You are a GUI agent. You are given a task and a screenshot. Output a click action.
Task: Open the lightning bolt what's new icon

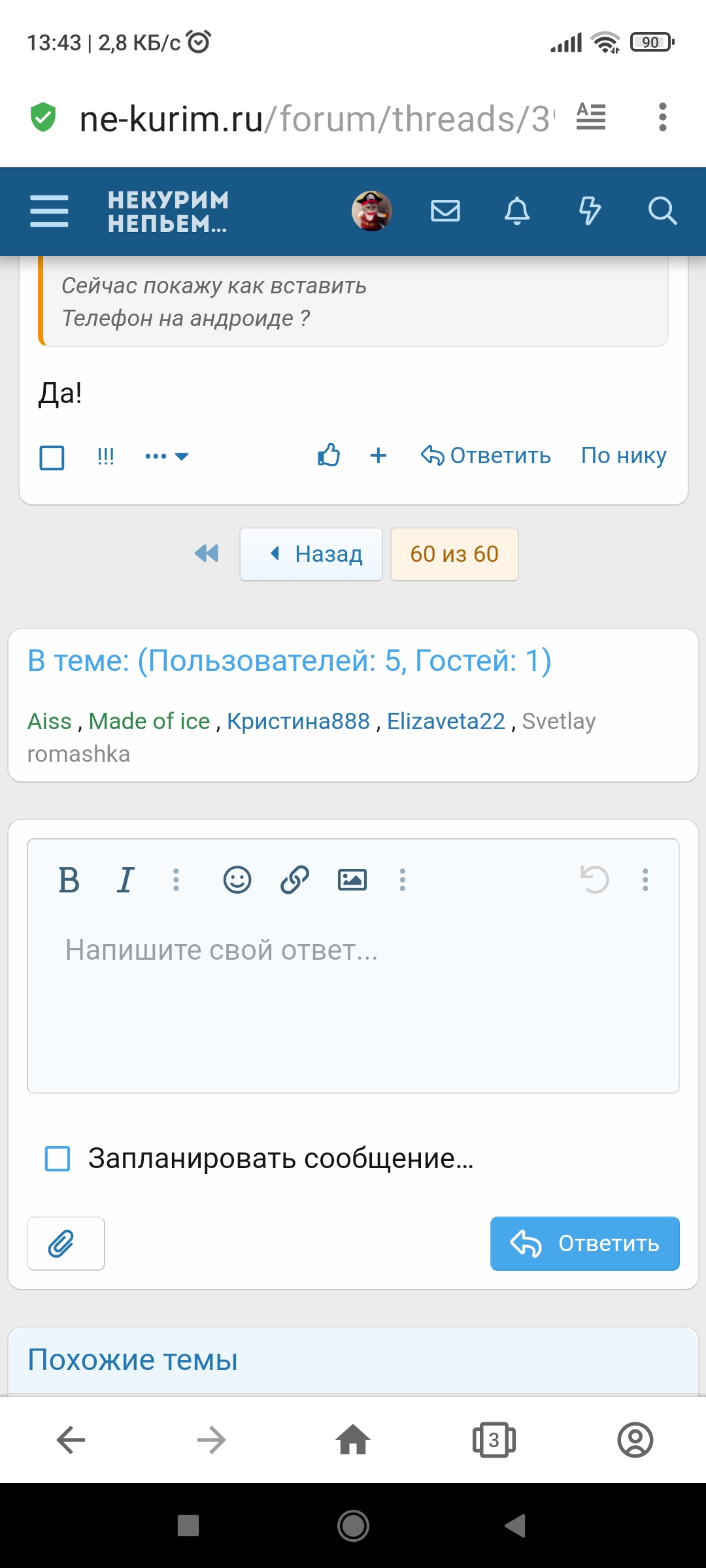click(589, 211)
